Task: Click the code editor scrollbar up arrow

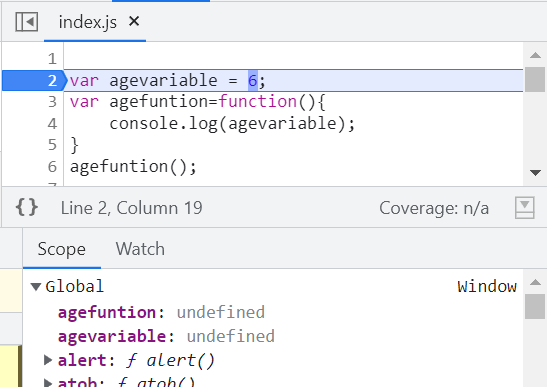Action: point(535,55)
